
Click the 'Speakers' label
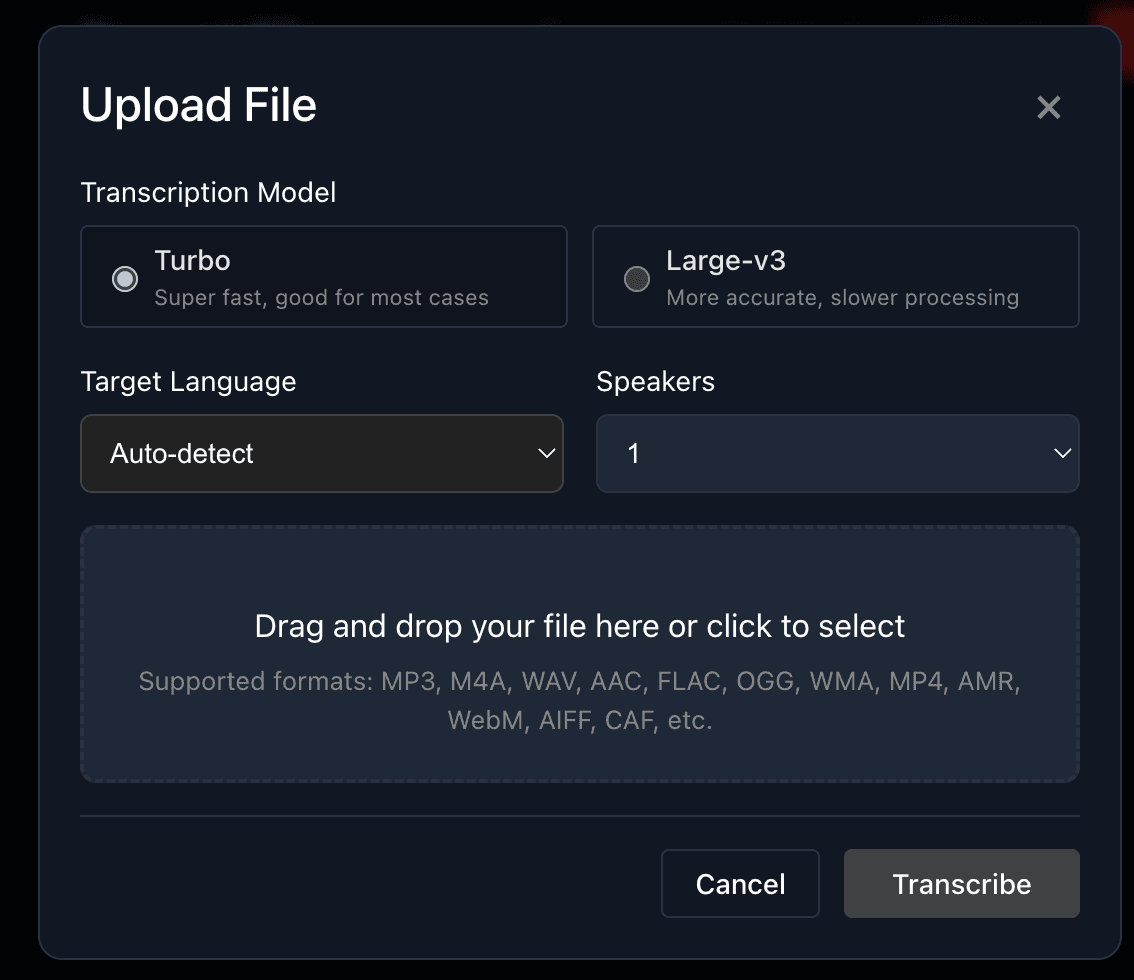click(x=655, y=382)
